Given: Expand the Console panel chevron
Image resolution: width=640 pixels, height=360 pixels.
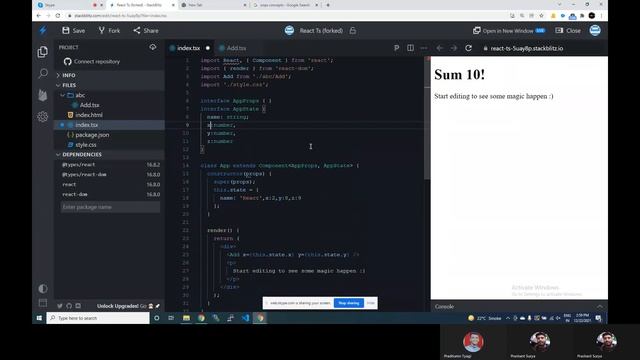Looking at the screenshot, I should 600,307.
